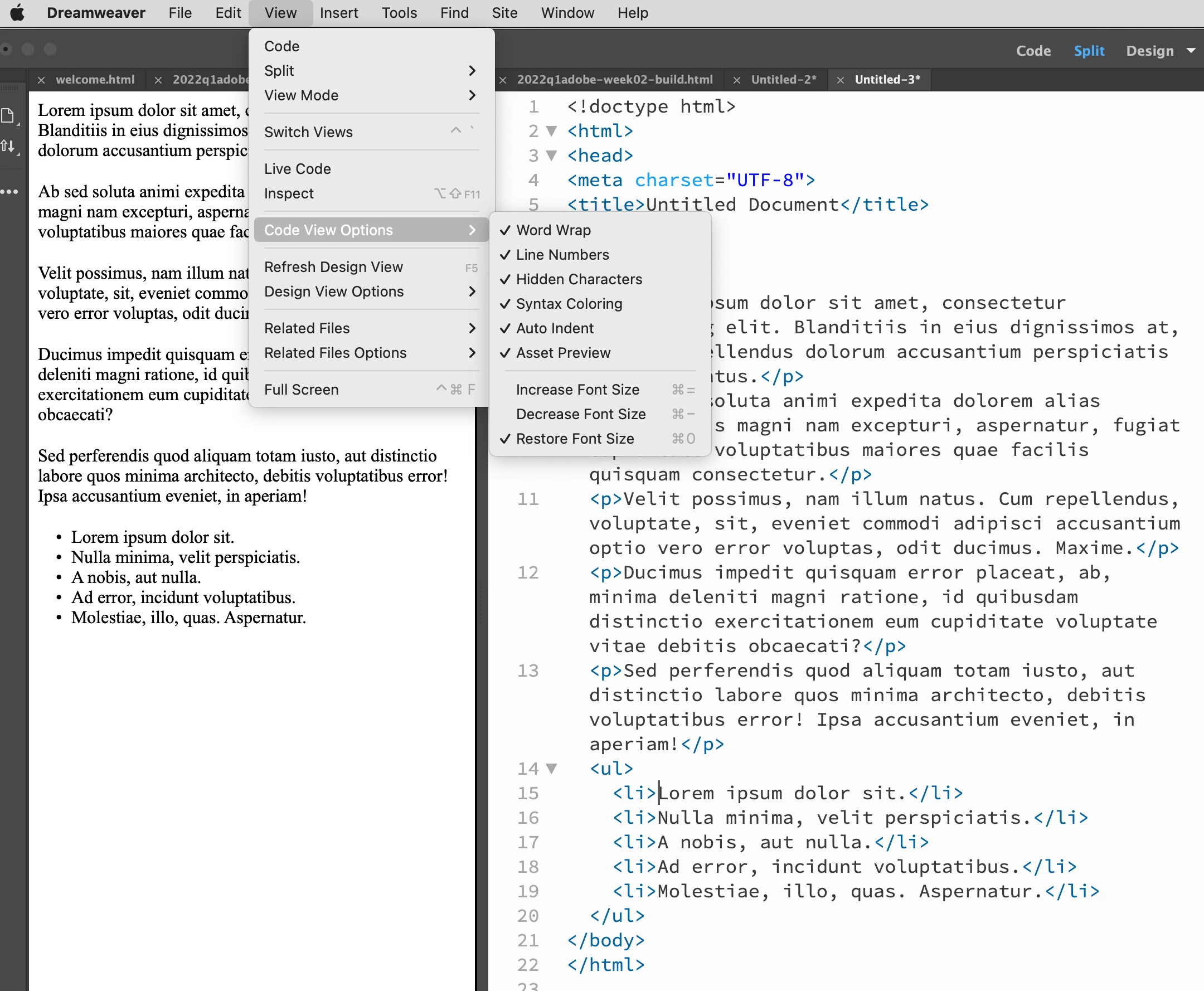Screen dimensions: 1204x991
Task: Close 2022q1adobe-week02-build.html tab X icon
Action: point(503,80)
